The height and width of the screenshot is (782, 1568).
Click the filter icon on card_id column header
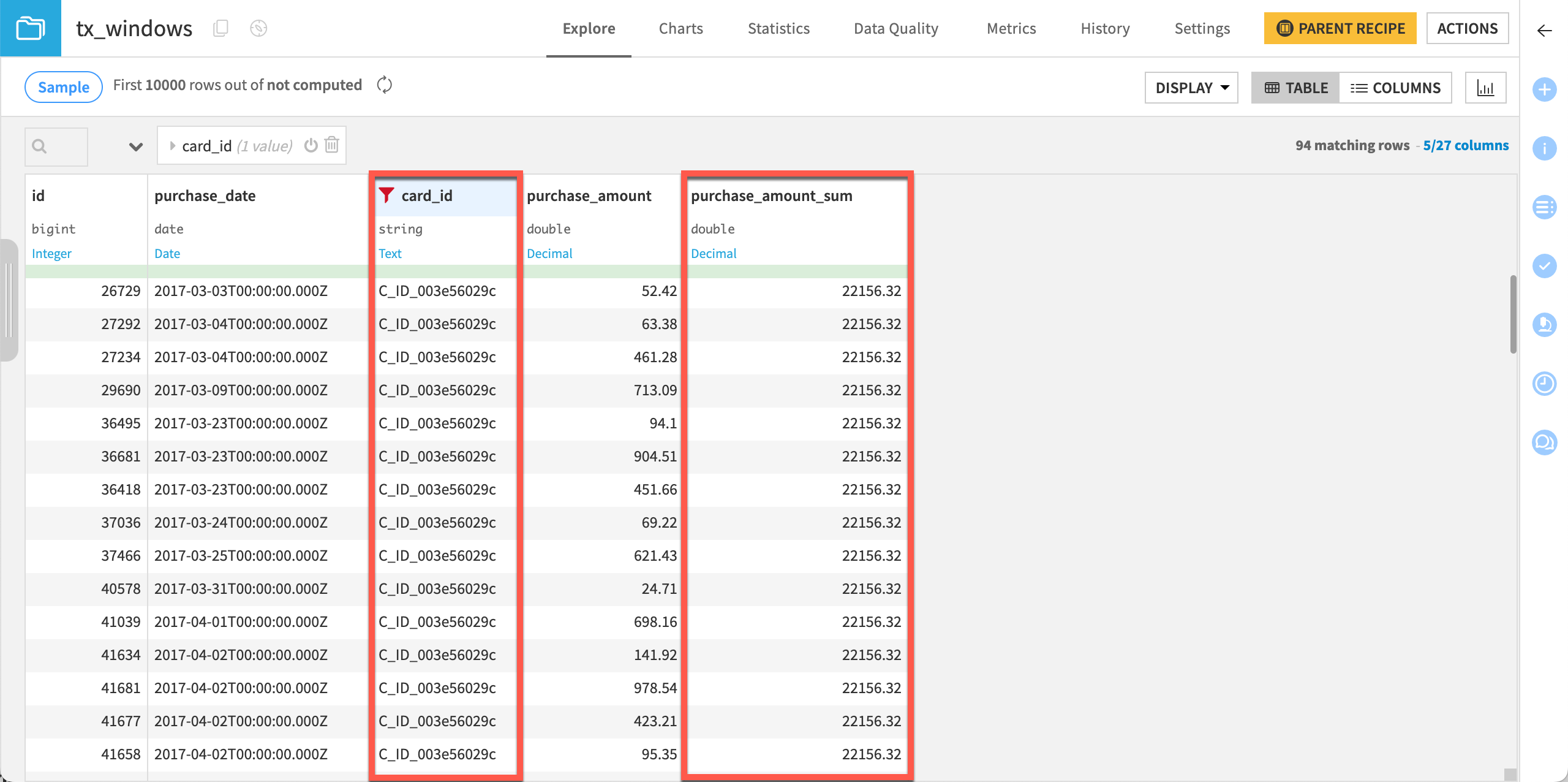tap(386, 195)
